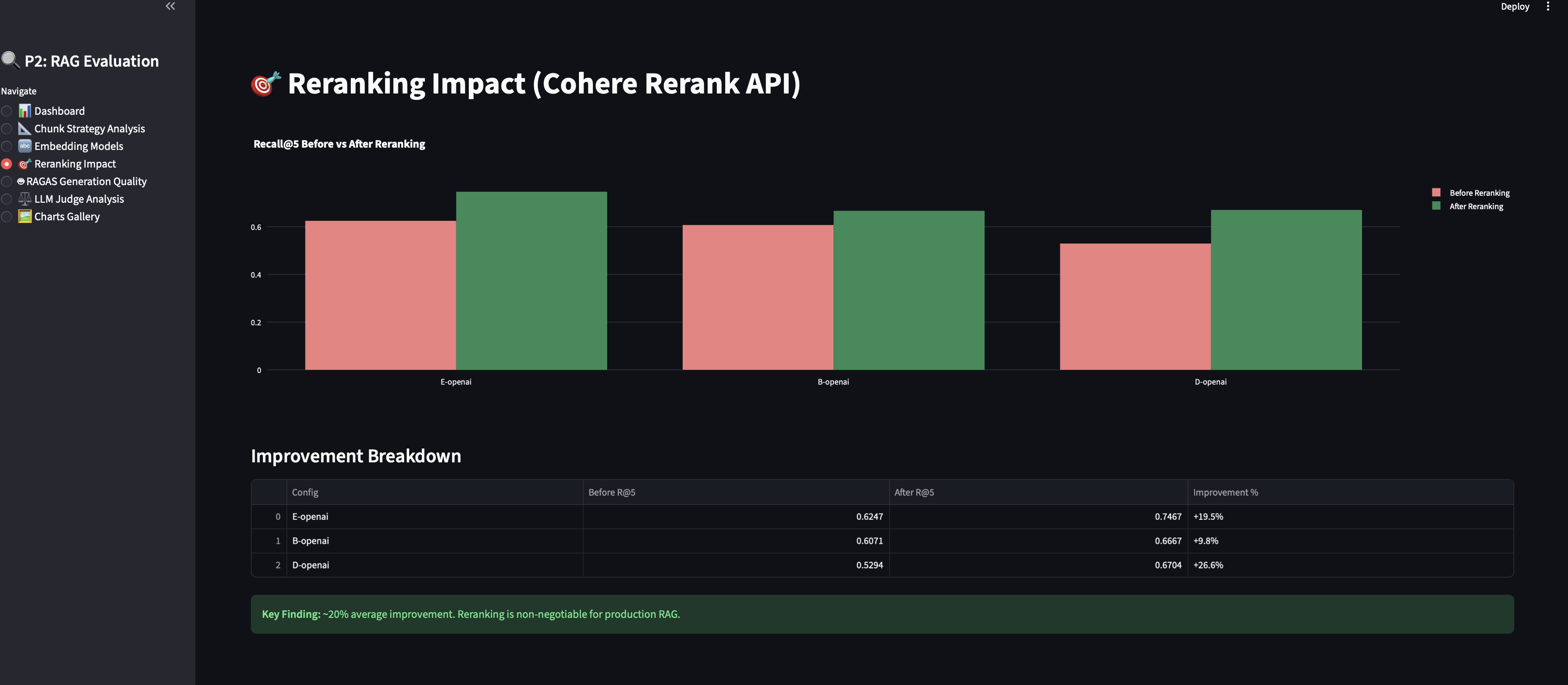Select the Reranking Impact radio option

pos(6,164)
